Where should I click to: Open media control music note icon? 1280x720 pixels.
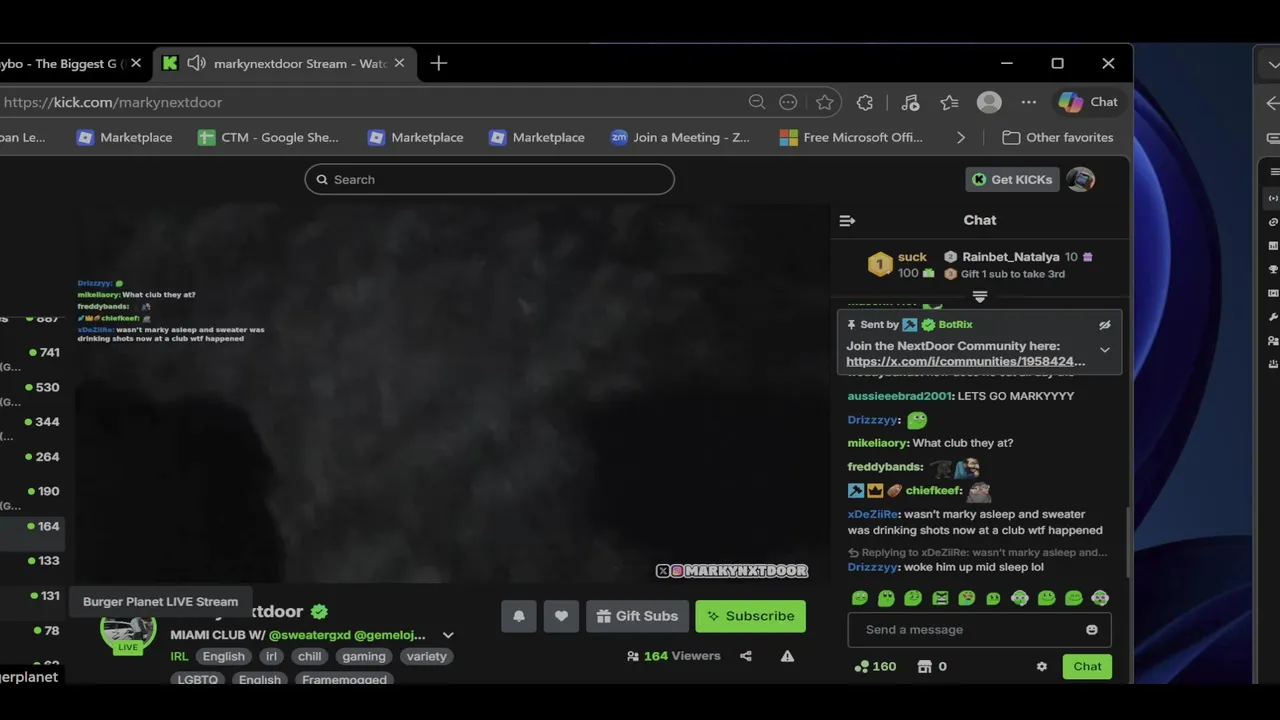910,102
